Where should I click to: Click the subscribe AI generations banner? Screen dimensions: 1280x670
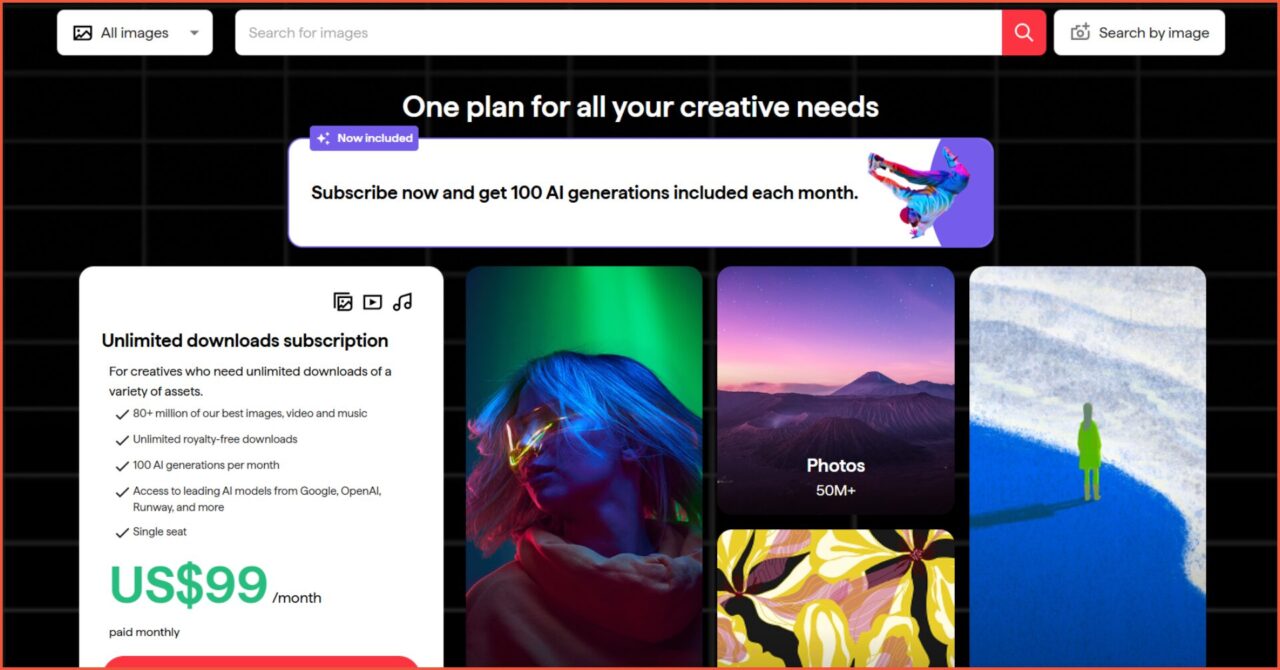pyautogui.click(x=640, y=193)
